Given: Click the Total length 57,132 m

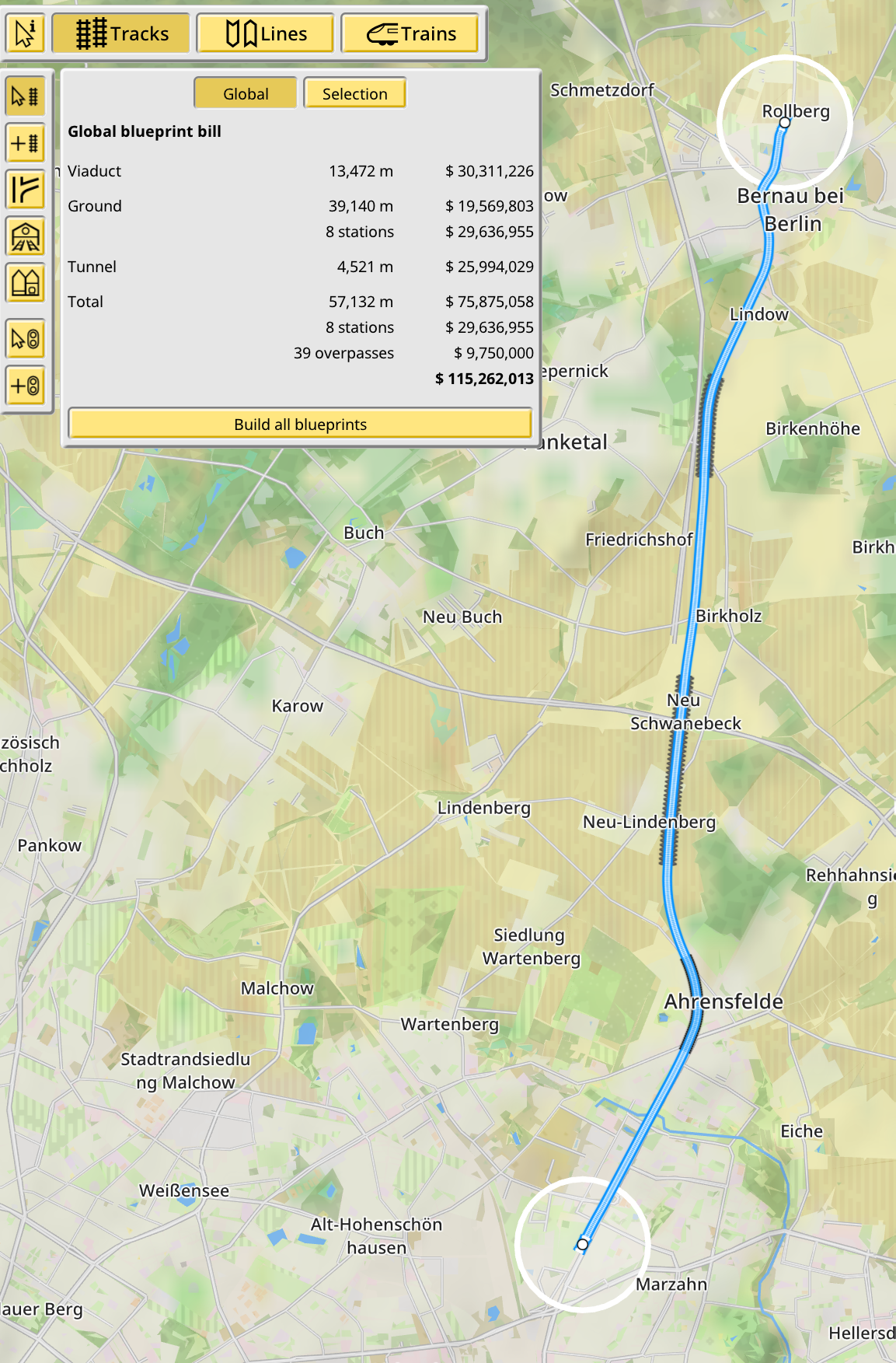Looking at the screenshot, I should coord(361,302).
